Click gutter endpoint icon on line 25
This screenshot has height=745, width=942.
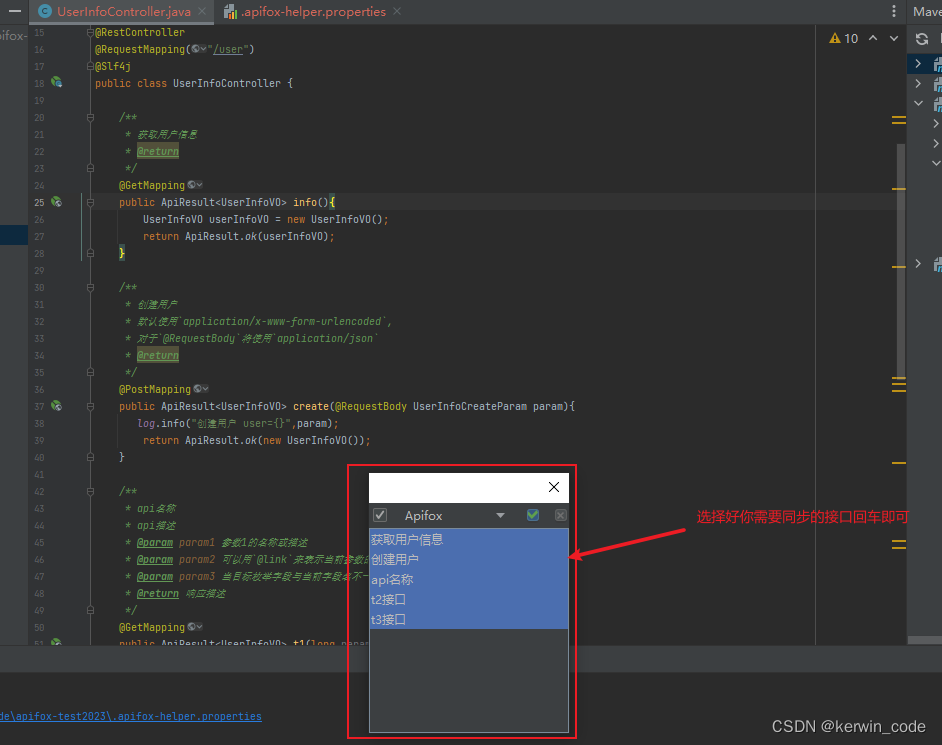pos(56,202)
